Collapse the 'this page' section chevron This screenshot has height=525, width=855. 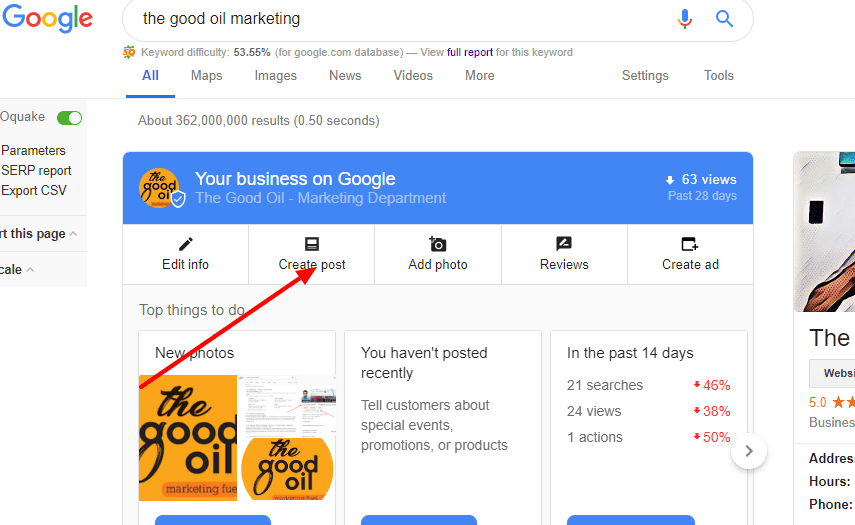(74, 234)
